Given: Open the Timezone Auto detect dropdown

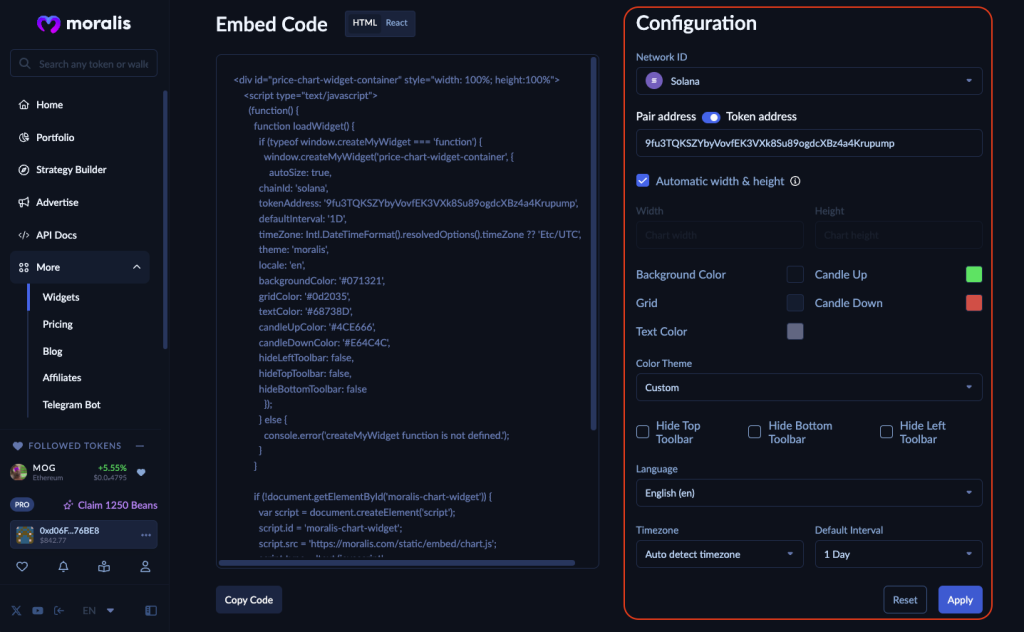Looking at the screenshot, I should pos(720,554).
